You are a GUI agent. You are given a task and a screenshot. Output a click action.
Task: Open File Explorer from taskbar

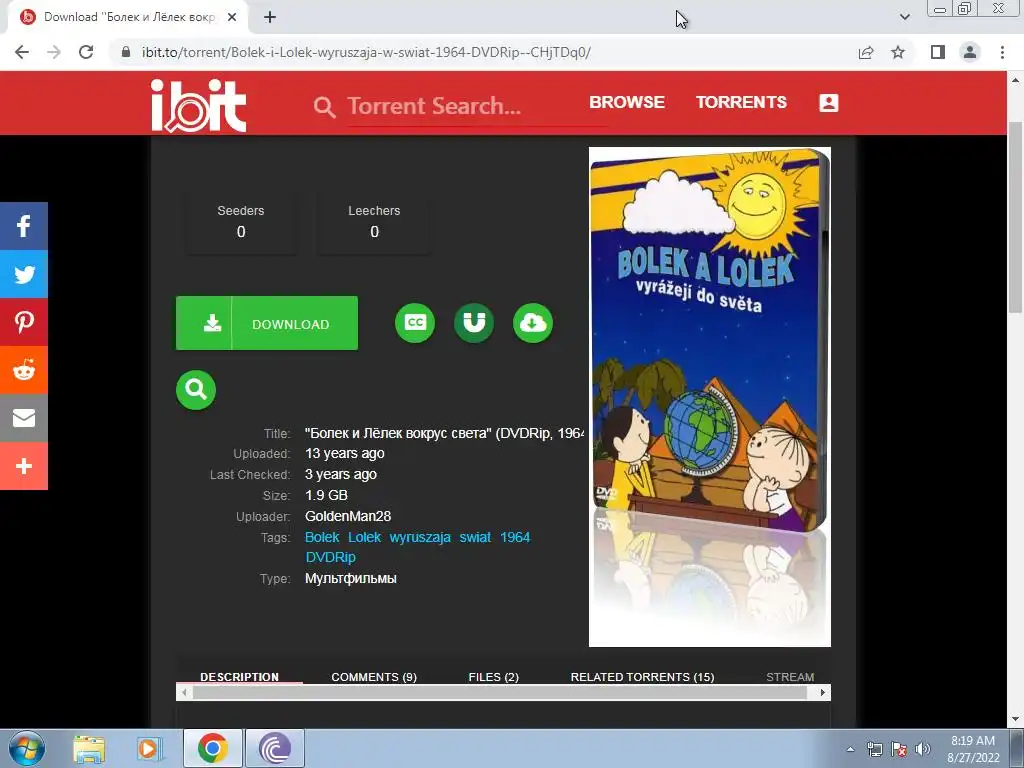[89, 748]
